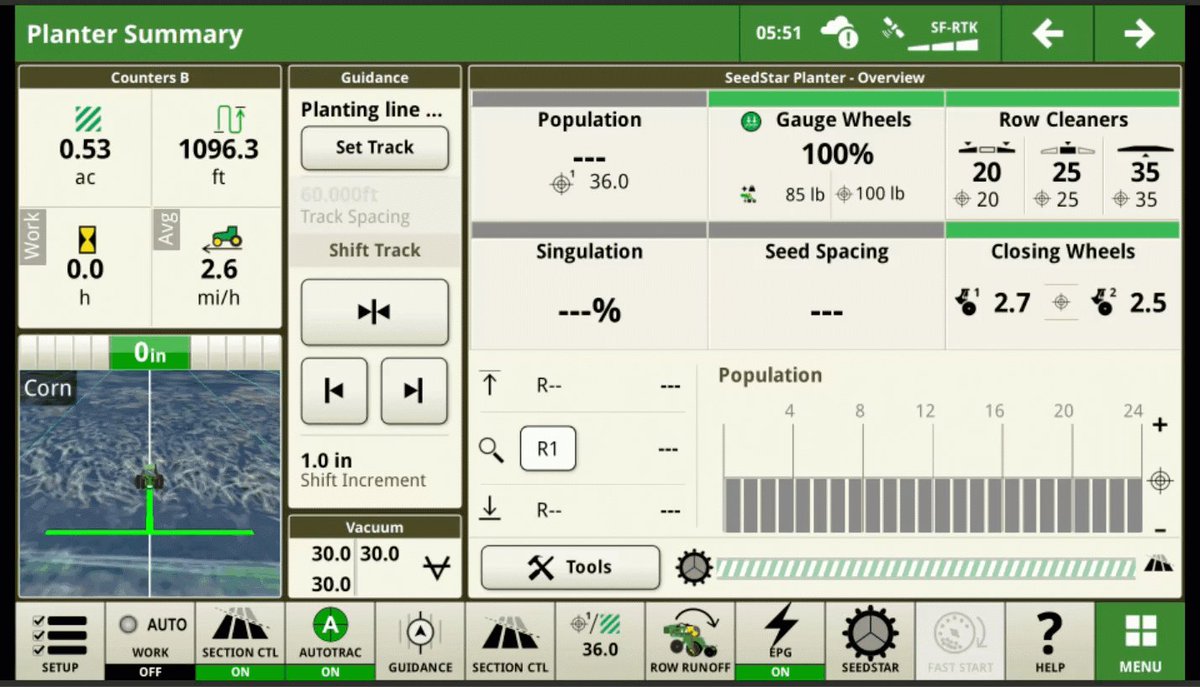
Task: Center the track with shift-center button
Action: pyautogui.click(x=374, y=312)
